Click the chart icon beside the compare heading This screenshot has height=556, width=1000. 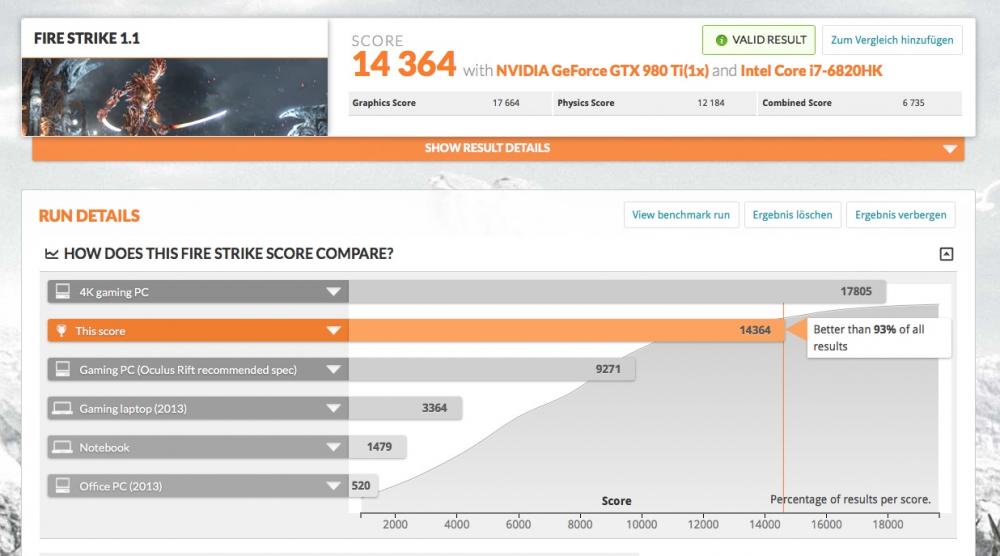tap(51, 254)
